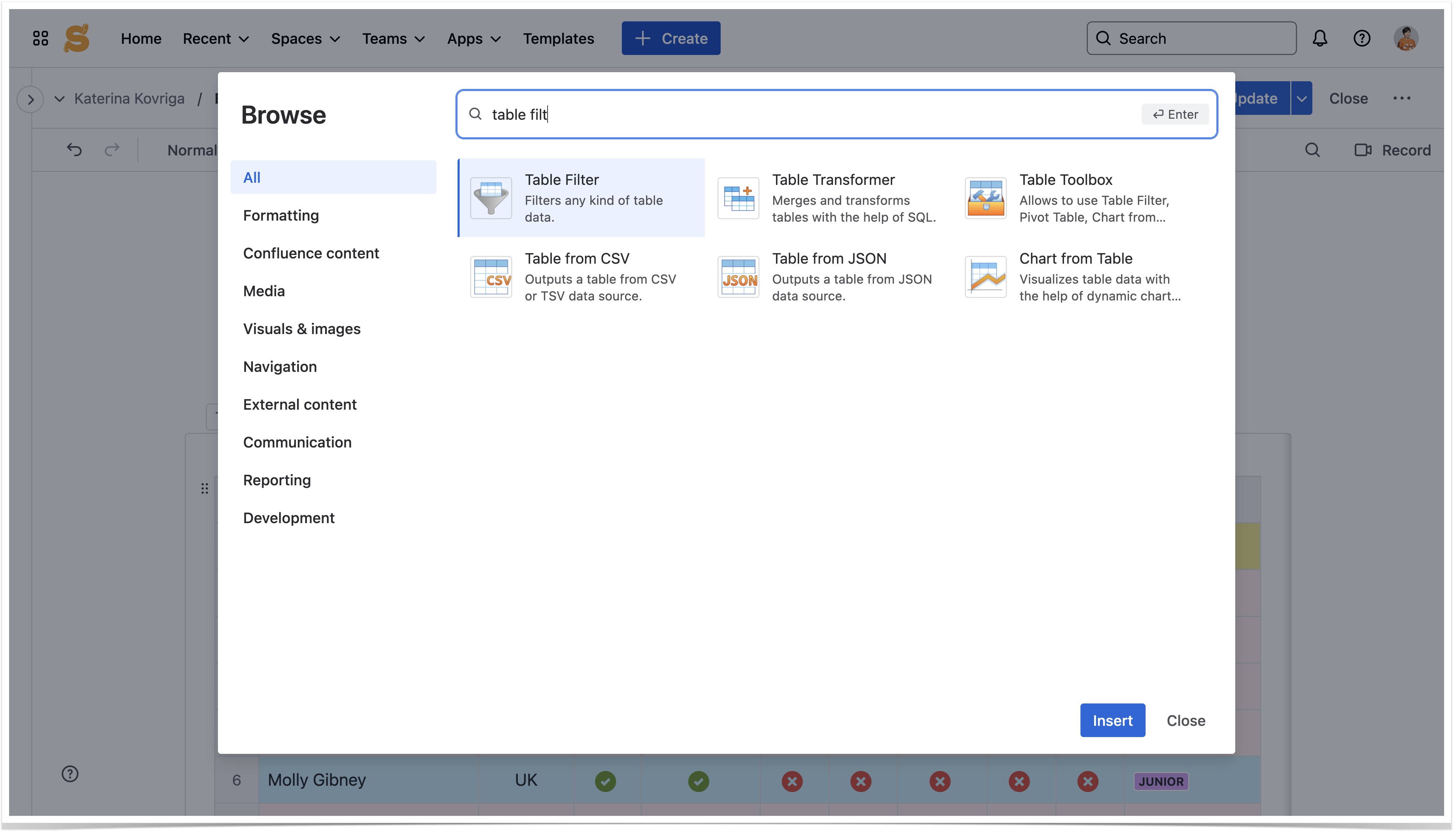Switch to the Formatting category
The image size is (1456, 833).
pyautogui.click(x=280, y=215)
